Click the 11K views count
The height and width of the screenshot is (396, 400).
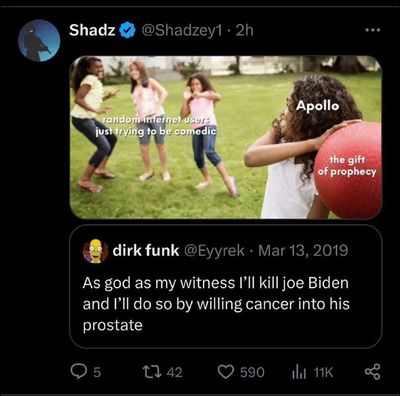(323, 372)
